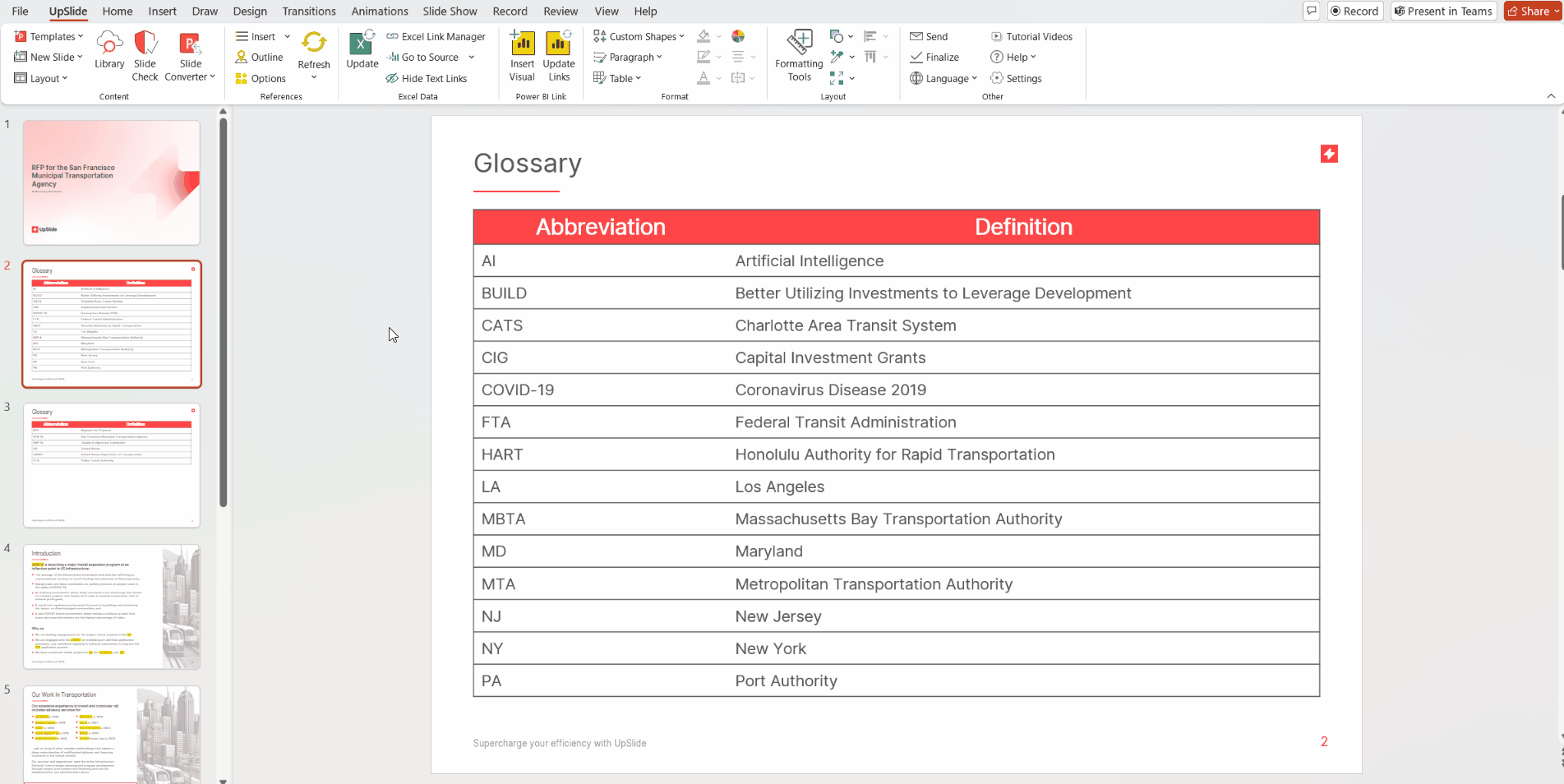Click the 'MBTA' abbreviation cell
This screenshot has height=784, width=1564.
click(x=601, y=519)
